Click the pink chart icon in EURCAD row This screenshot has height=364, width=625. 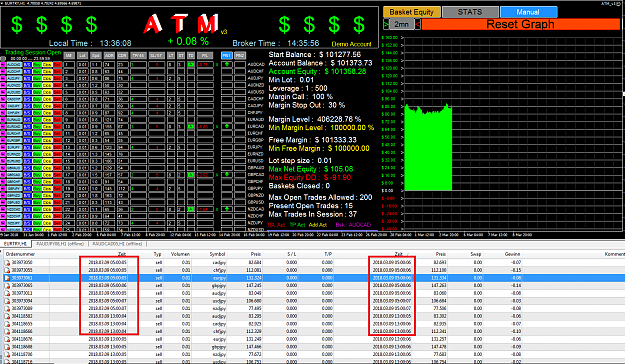click(x=2, y=126)
